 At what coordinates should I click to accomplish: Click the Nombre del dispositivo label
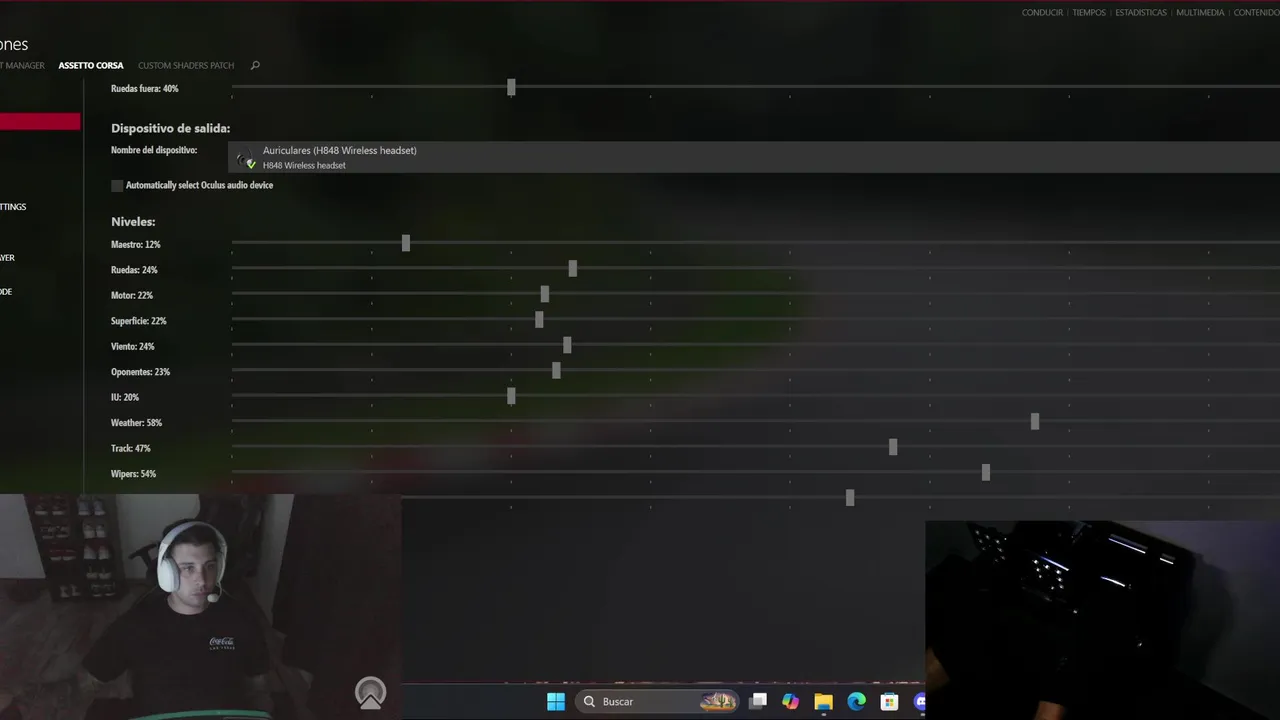coord(154,150)
